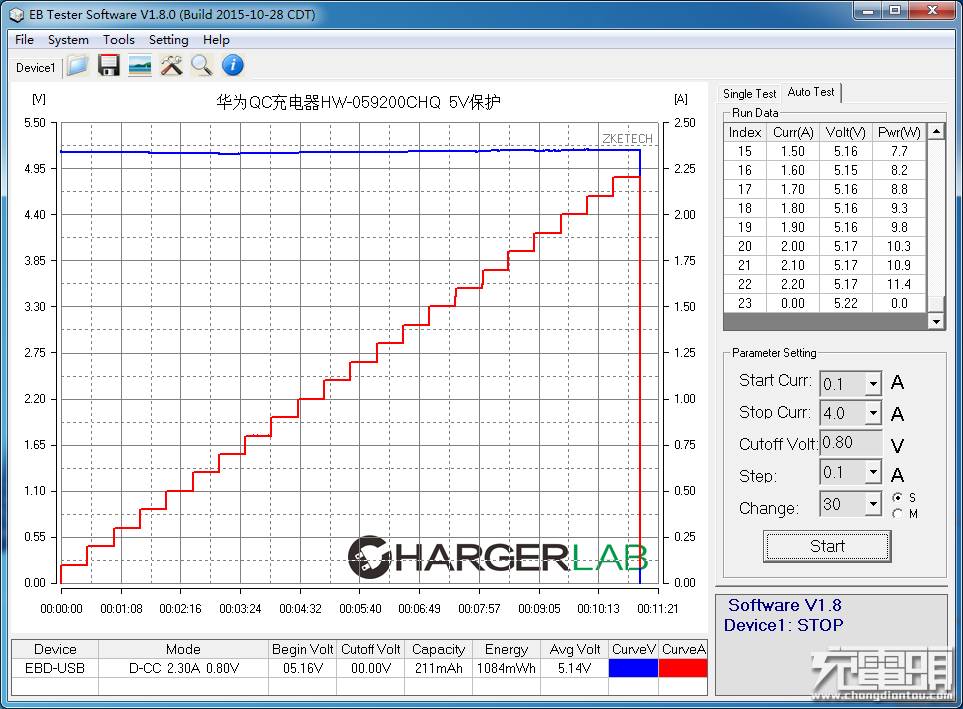
Task: Click the Index column header
Action: 745,132
